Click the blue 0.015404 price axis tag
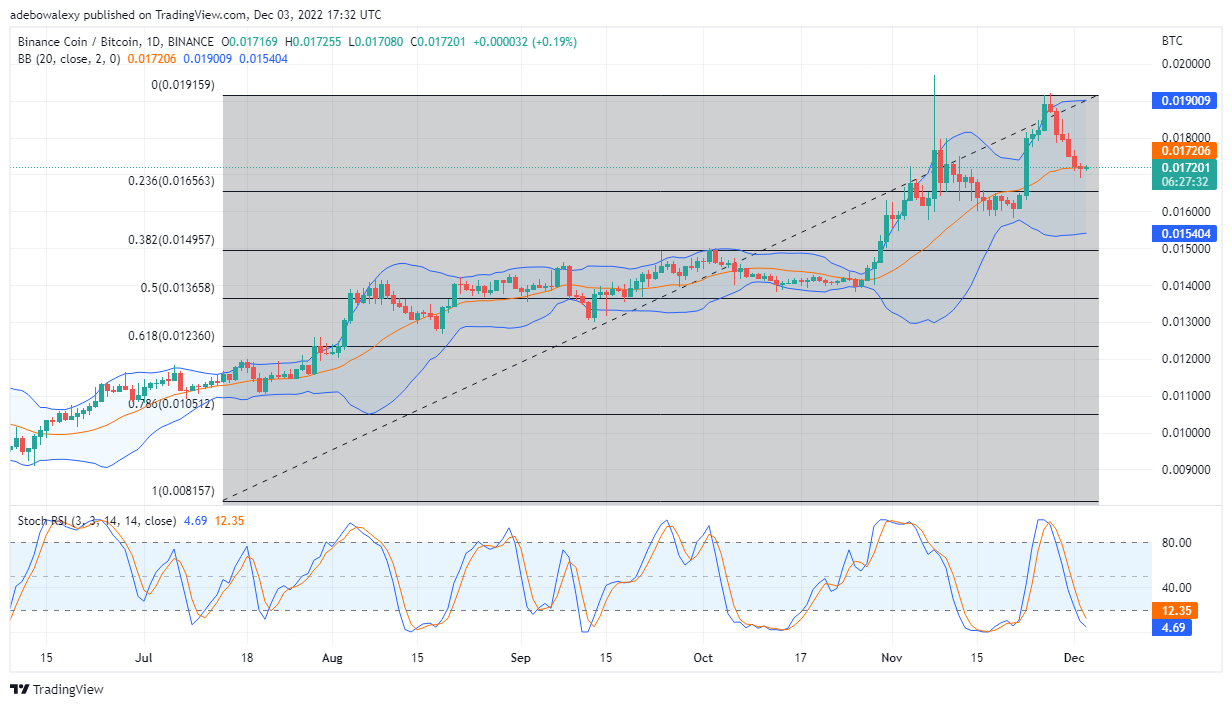Viewport: 1232px width, 707px height. 1186,233
